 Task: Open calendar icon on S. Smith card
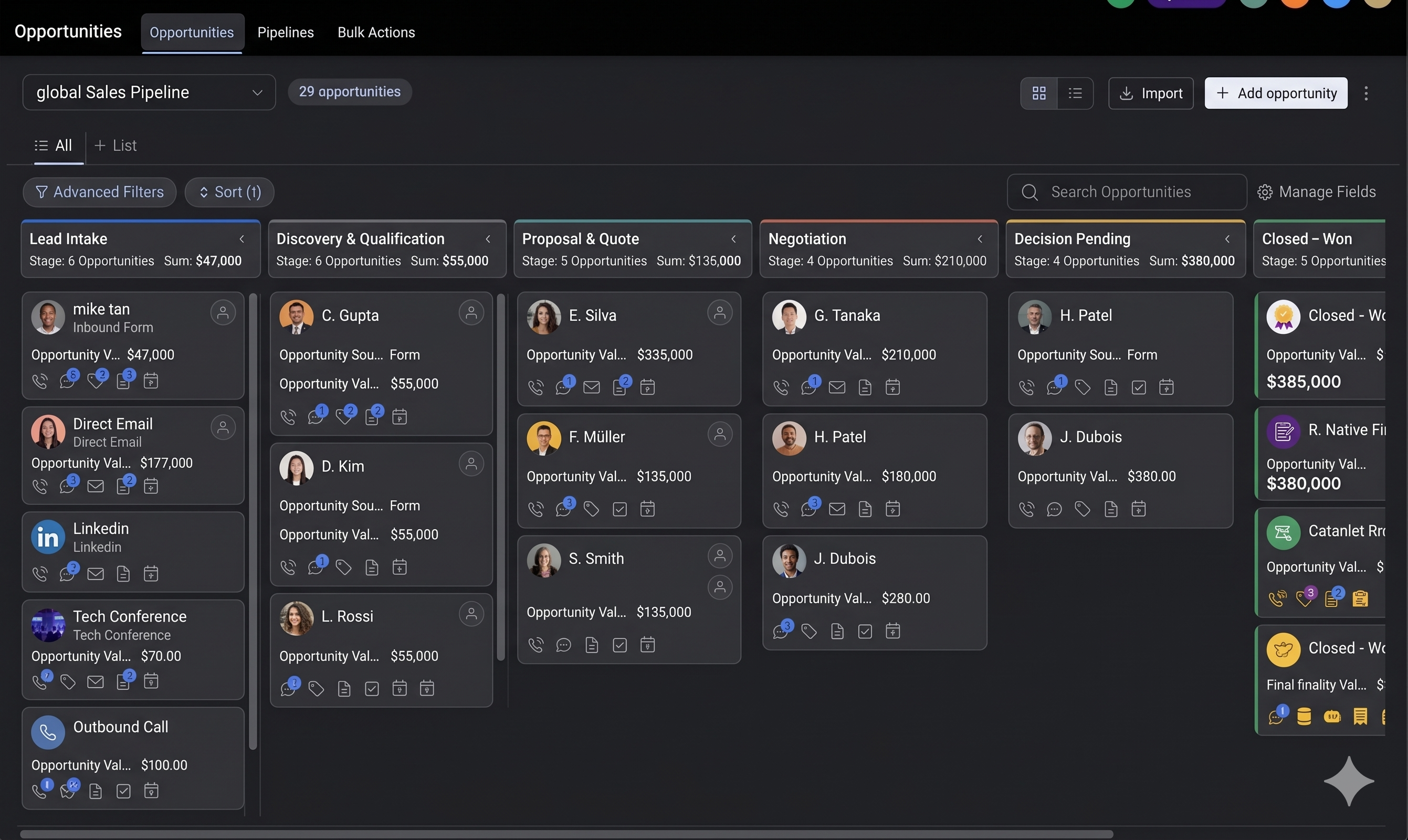pyautogui.click(x=647, y=645)
